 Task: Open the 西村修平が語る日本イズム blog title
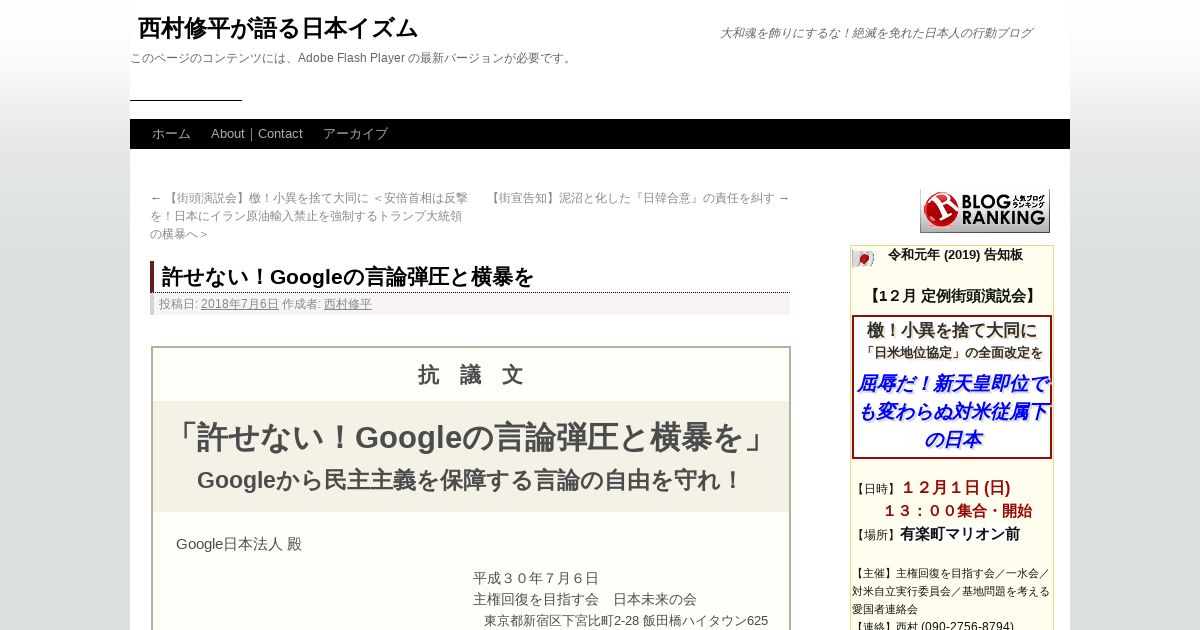tap(278, 28)
